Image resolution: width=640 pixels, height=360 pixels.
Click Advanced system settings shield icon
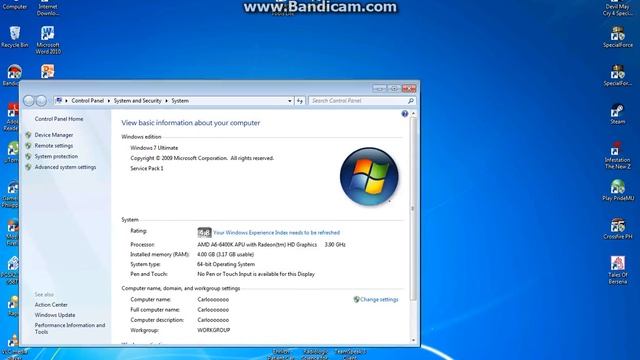28,167
